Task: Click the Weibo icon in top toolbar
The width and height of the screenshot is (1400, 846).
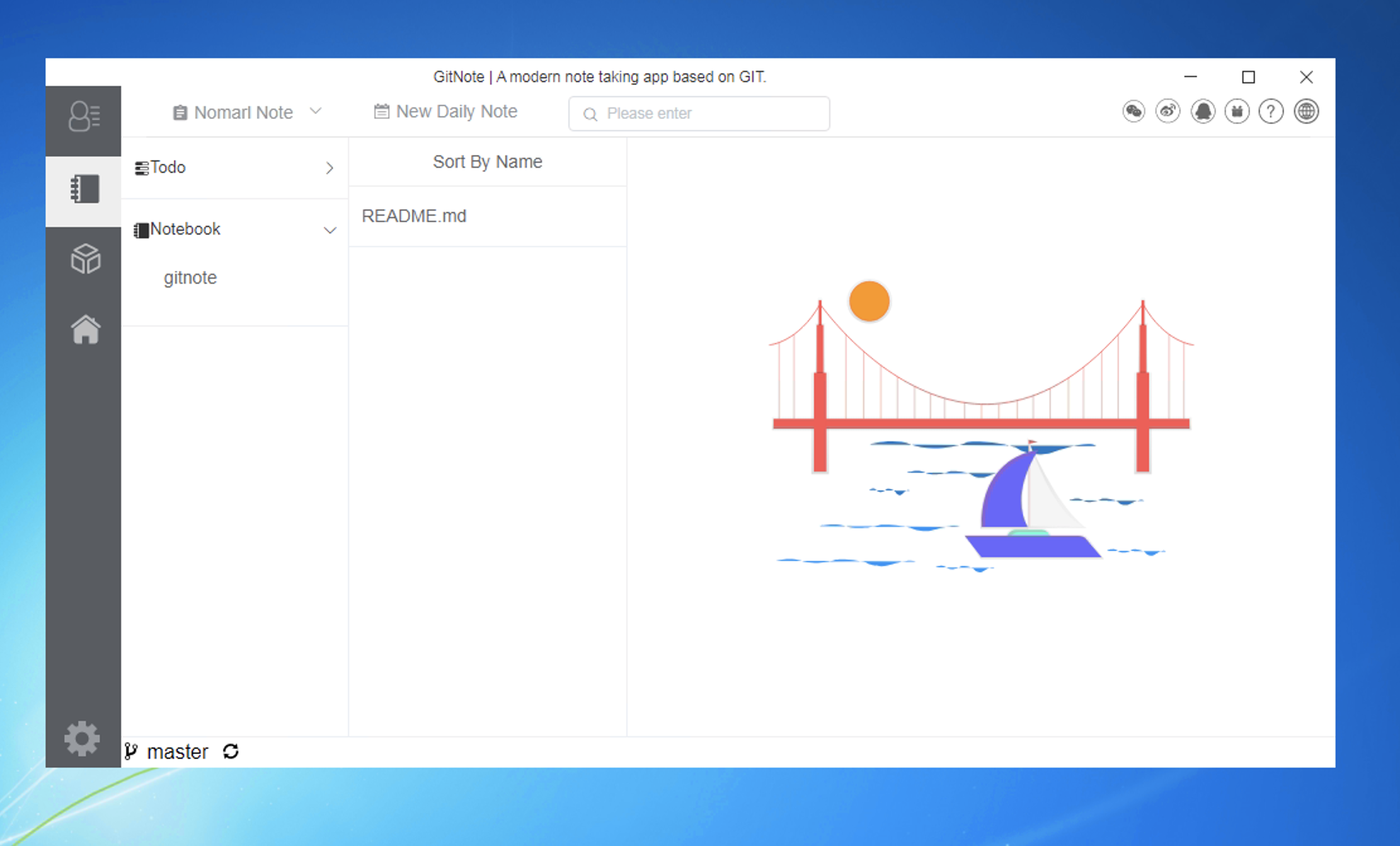Action: tap(1168, 112)
